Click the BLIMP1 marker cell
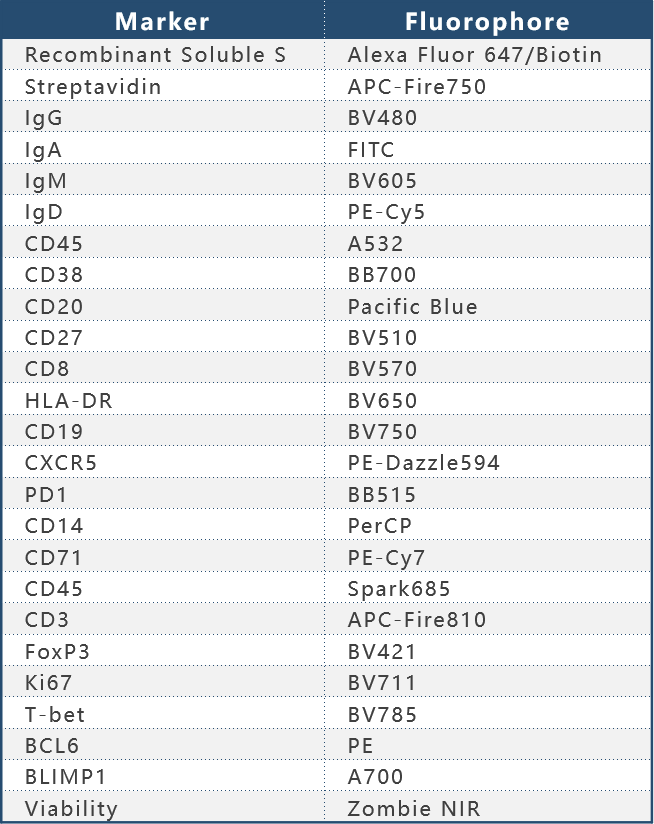The image size is (654, 824). click(x=63, y=777)
